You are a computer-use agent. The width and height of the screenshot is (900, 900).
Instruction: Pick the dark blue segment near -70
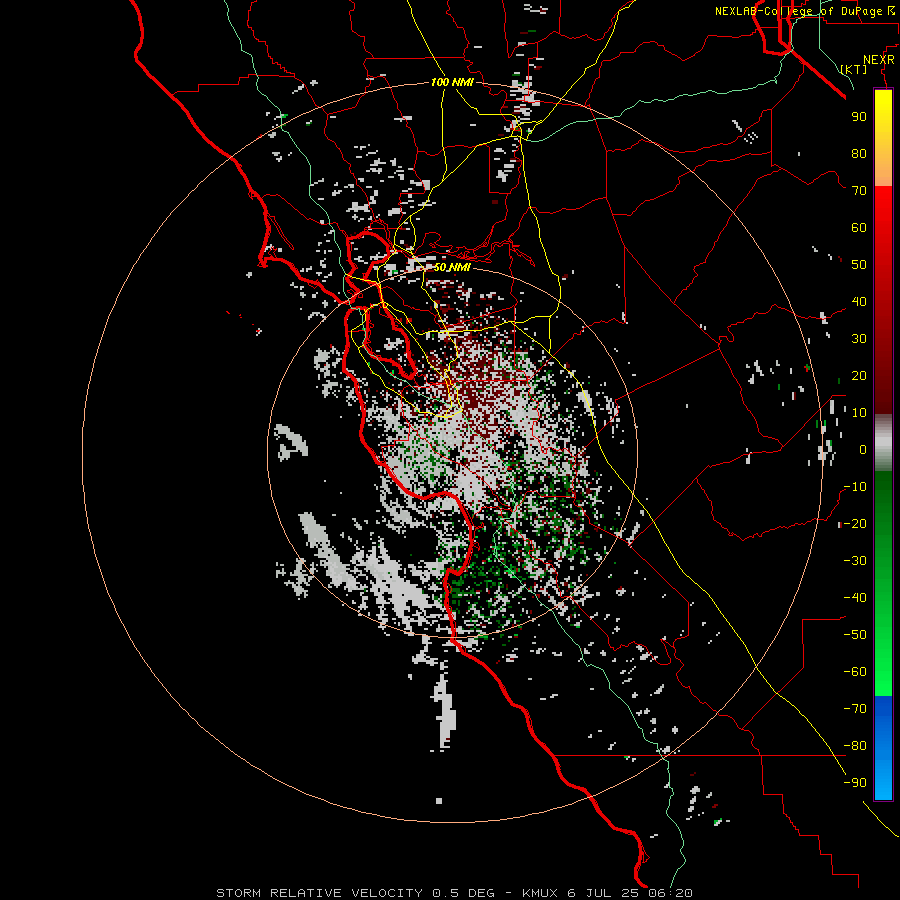pos(883,709)
